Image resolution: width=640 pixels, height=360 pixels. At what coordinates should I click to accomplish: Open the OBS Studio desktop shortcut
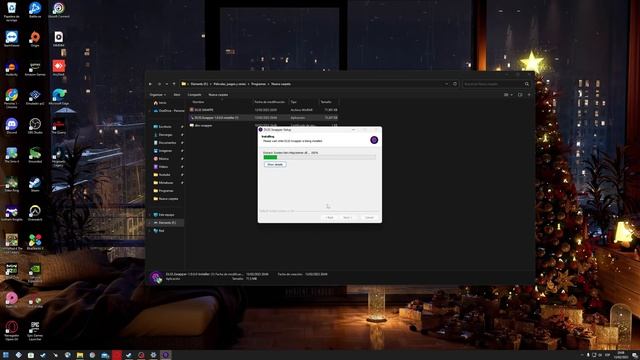[x=35, y=126]
